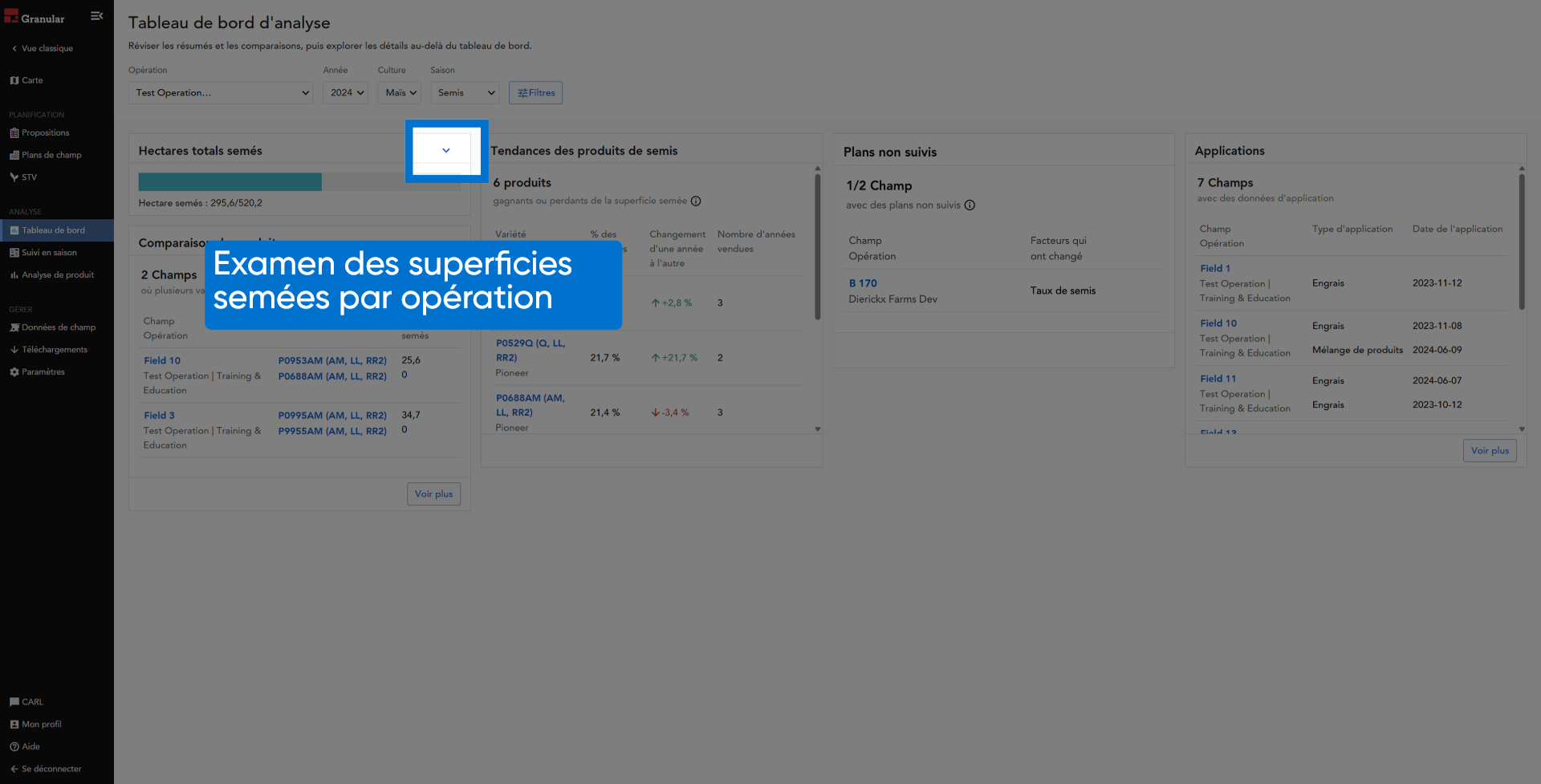Click the Granular logo icon
The width and height of the screenshot is (1541, 784).
coord(11,16)
